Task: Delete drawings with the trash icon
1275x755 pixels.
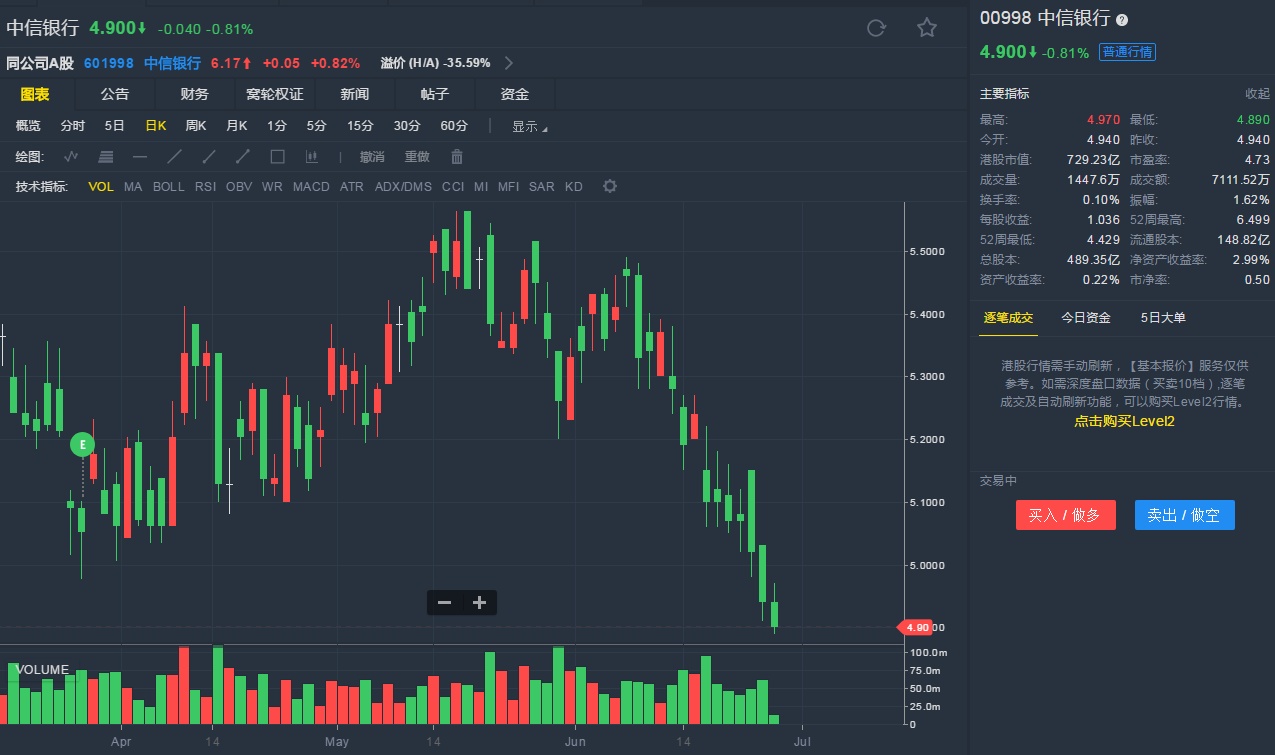Action: tap(457, 156)
